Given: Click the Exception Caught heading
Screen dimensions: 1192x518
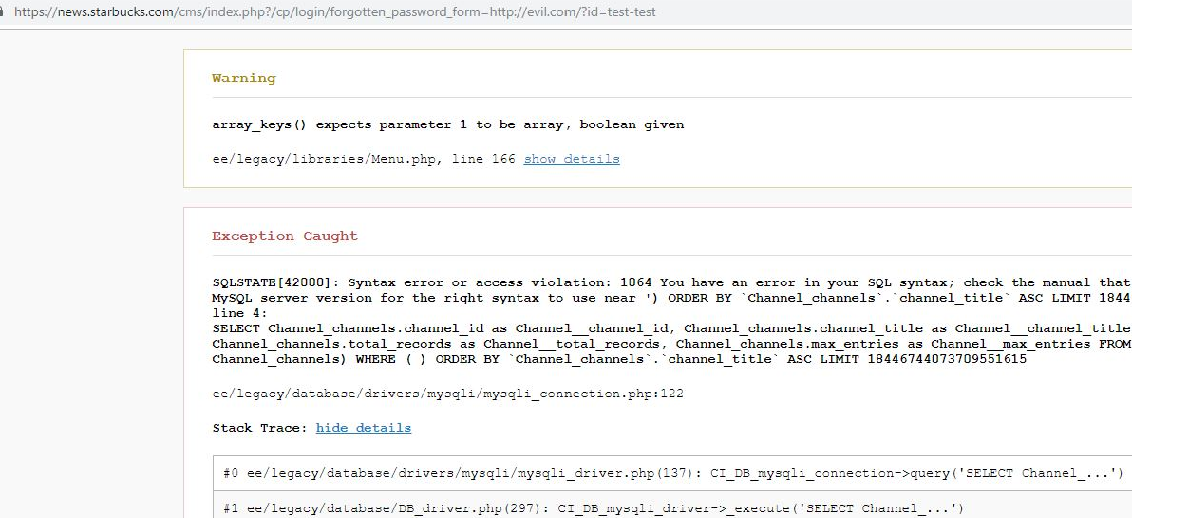Looking at the screenshot, I should pyautogui.click(x=284, y=236).
